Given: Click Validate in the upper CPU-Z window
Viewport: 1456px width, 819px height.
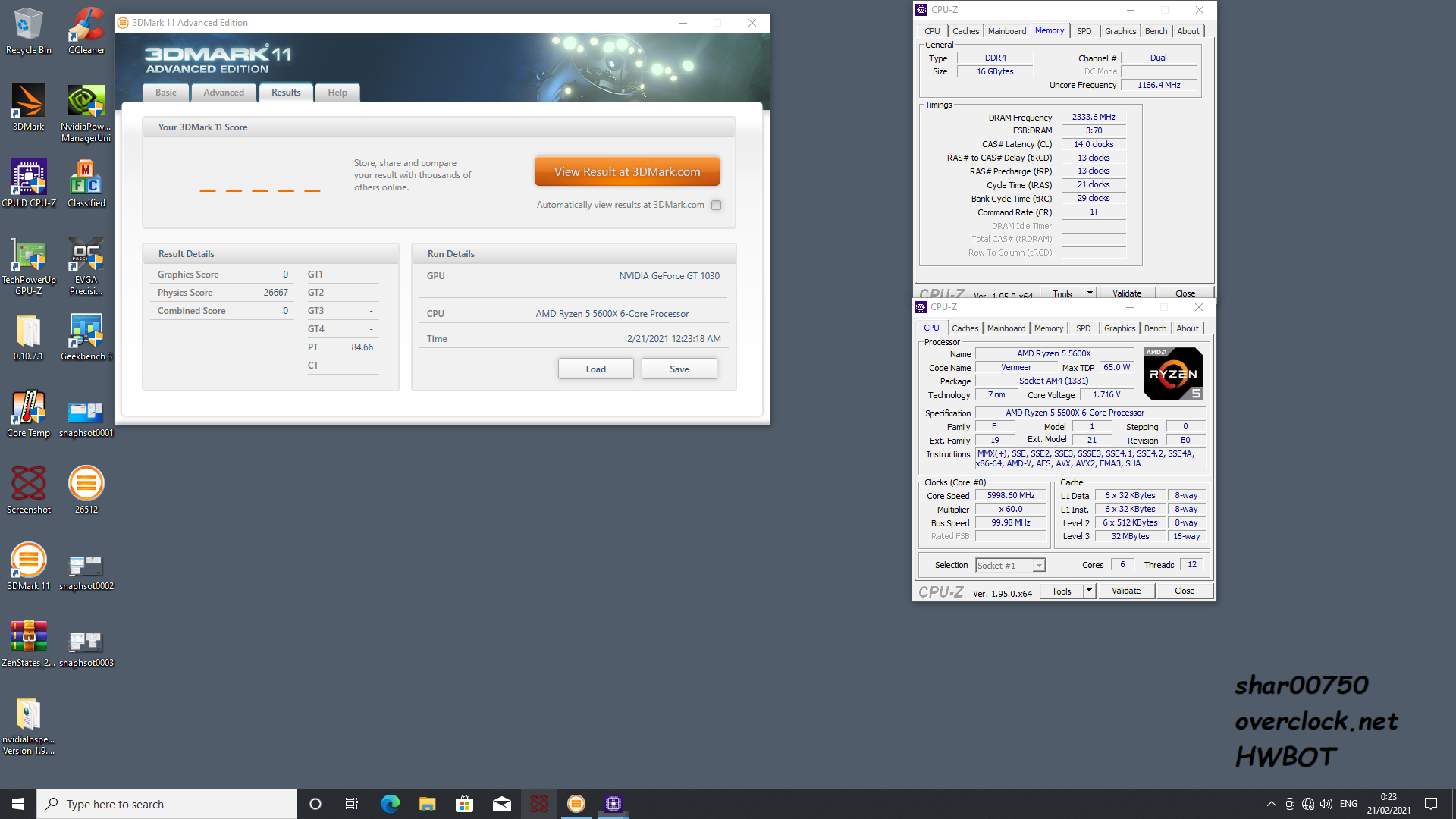Looking at the screenshot, I should tap(1127, 293).
